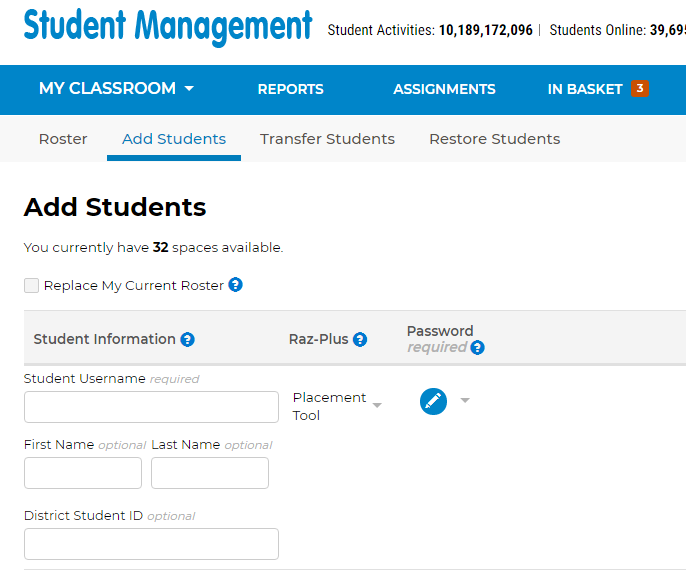
Task: Open the Restore Students tab
Action: click(494, 139)
